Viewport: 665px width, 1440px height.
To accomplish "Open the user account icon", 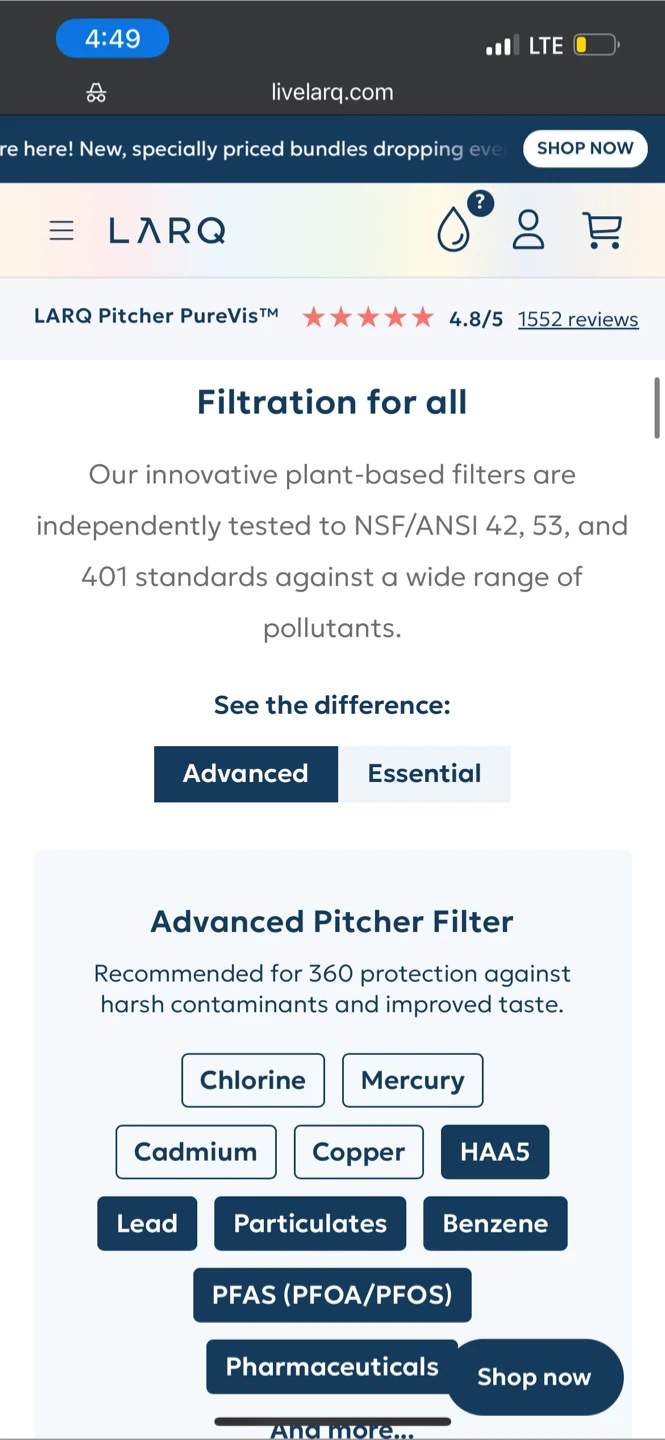I will (528, 230).
